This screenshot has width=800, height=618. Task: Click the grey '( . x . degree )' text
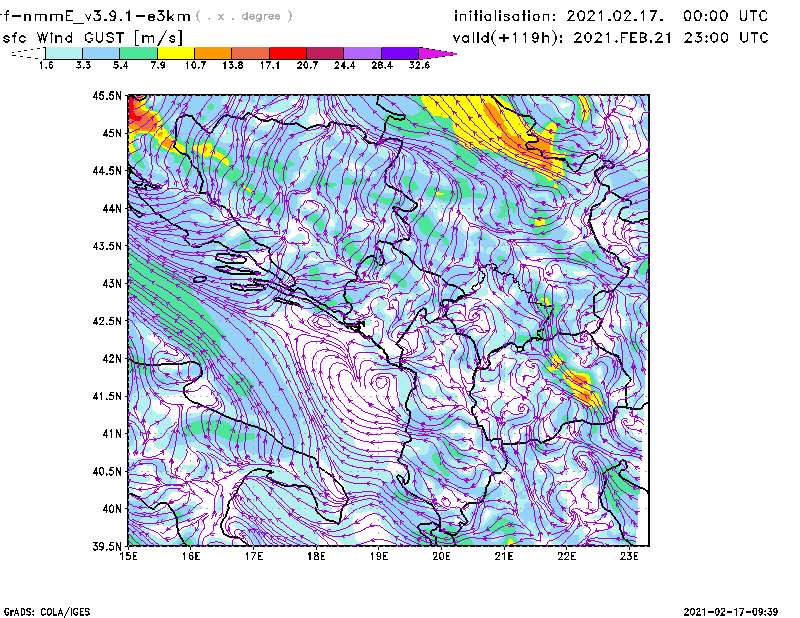[x=244, y=16]
